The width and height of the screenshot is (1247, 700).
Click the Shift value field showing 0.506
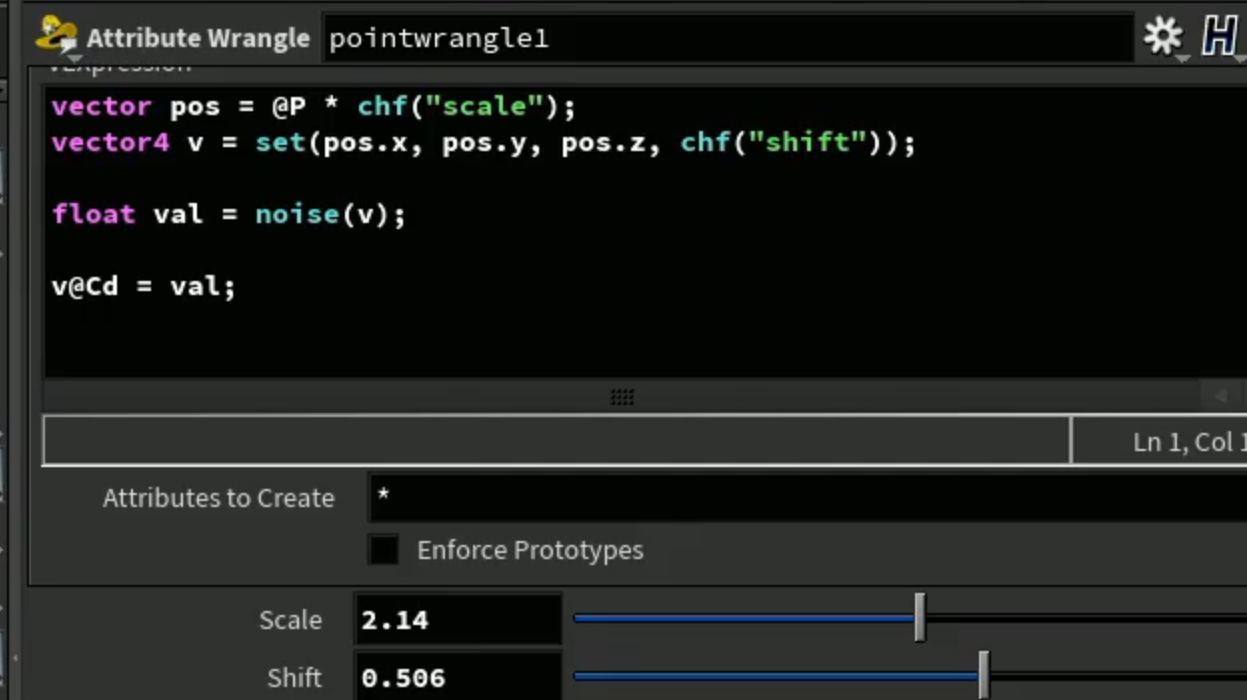click(458, 678)
